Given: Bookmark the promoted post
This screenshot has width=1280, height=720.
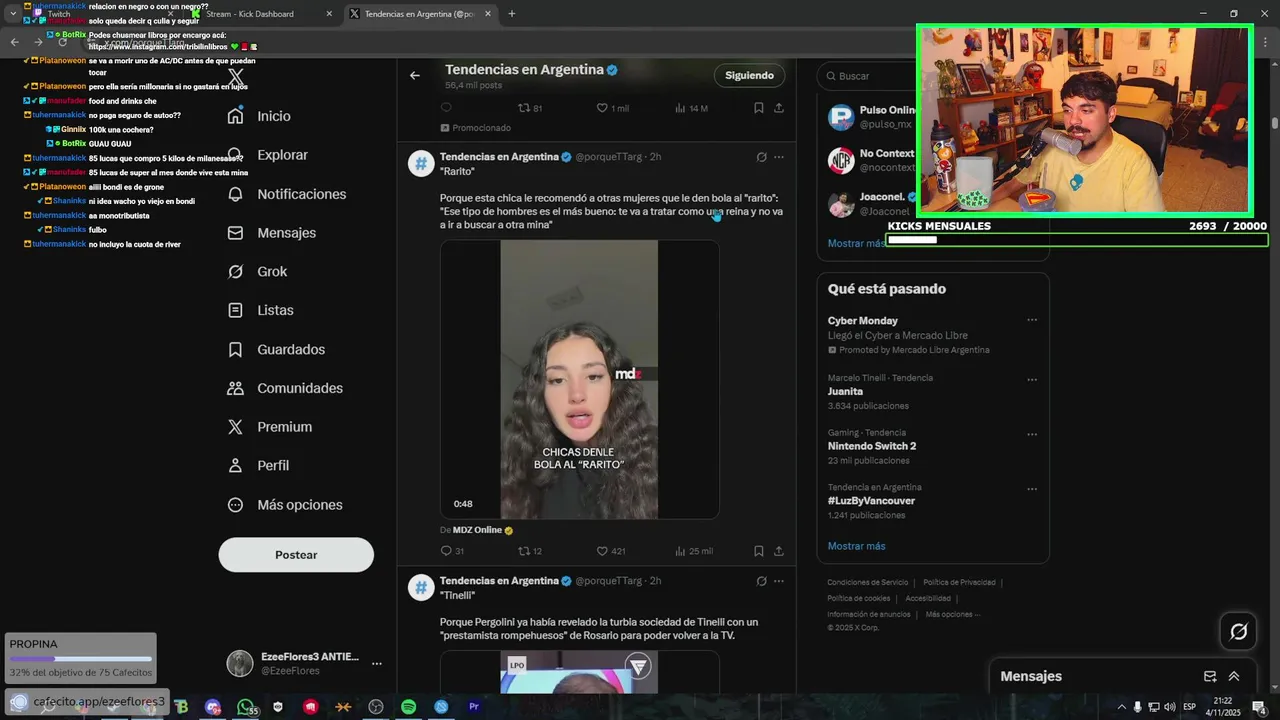Looking at the screenshot, I should pos(759,108).
